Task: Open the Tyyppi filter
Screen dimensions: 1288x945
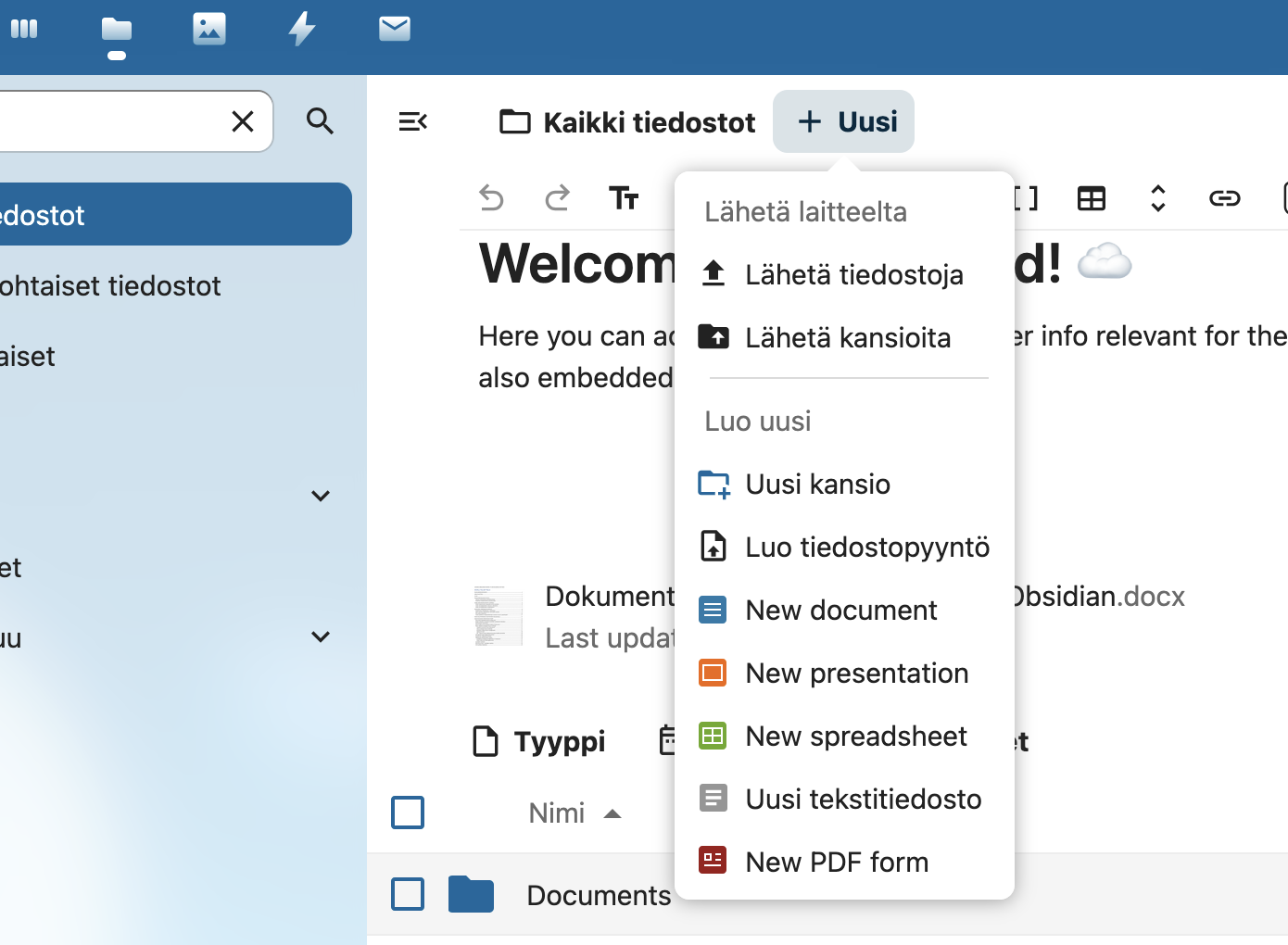Action: 540,741
